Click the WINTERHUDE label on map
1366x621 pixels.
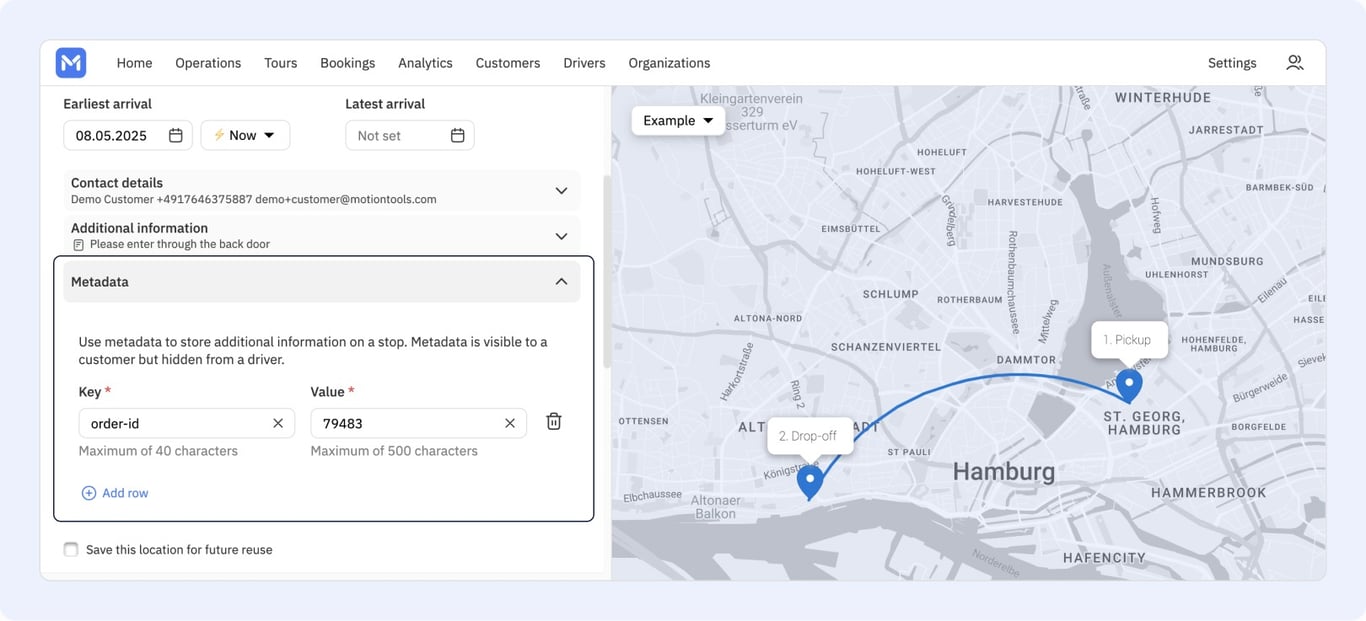pos(1163,97)
